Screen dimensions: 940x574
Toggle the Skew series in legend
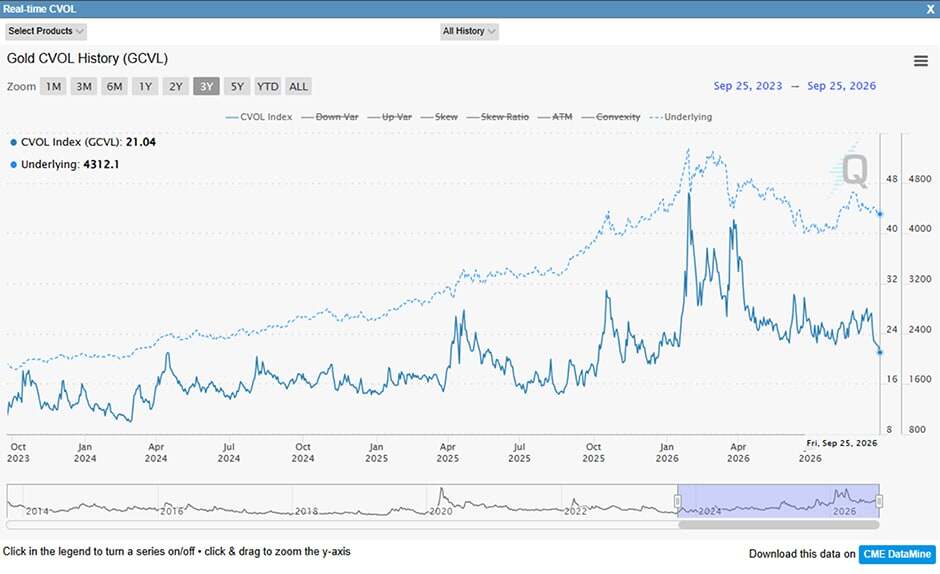coord(439,117)
